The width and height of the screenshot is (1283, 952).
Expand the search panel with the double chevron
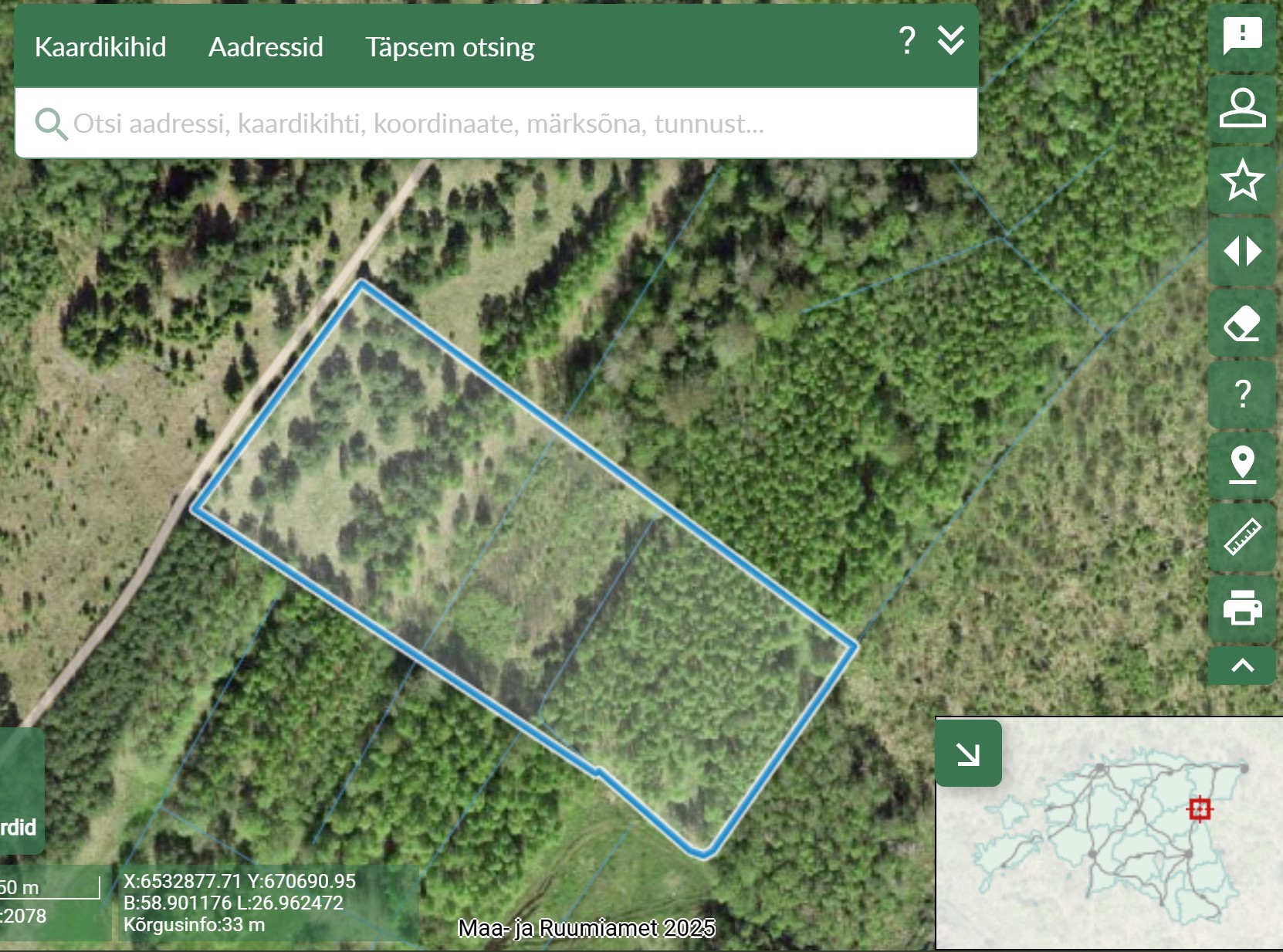[950, 40]
